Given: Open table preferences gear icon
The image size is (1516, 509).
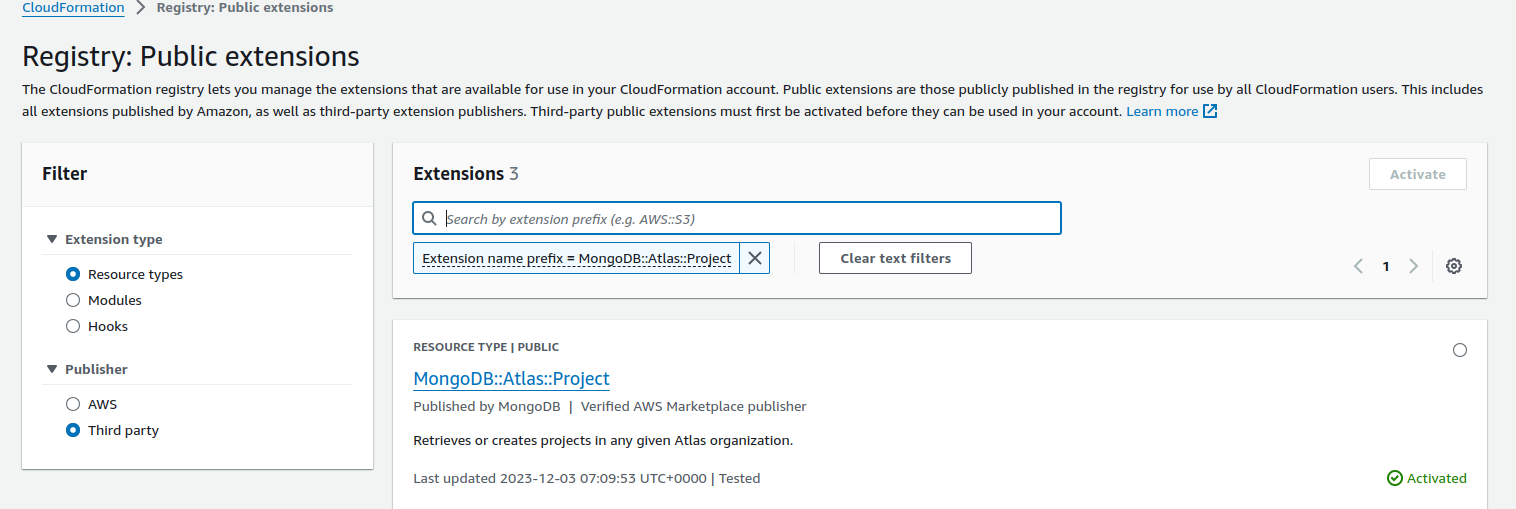Looking at the screenshot, I should point(1454,266).
